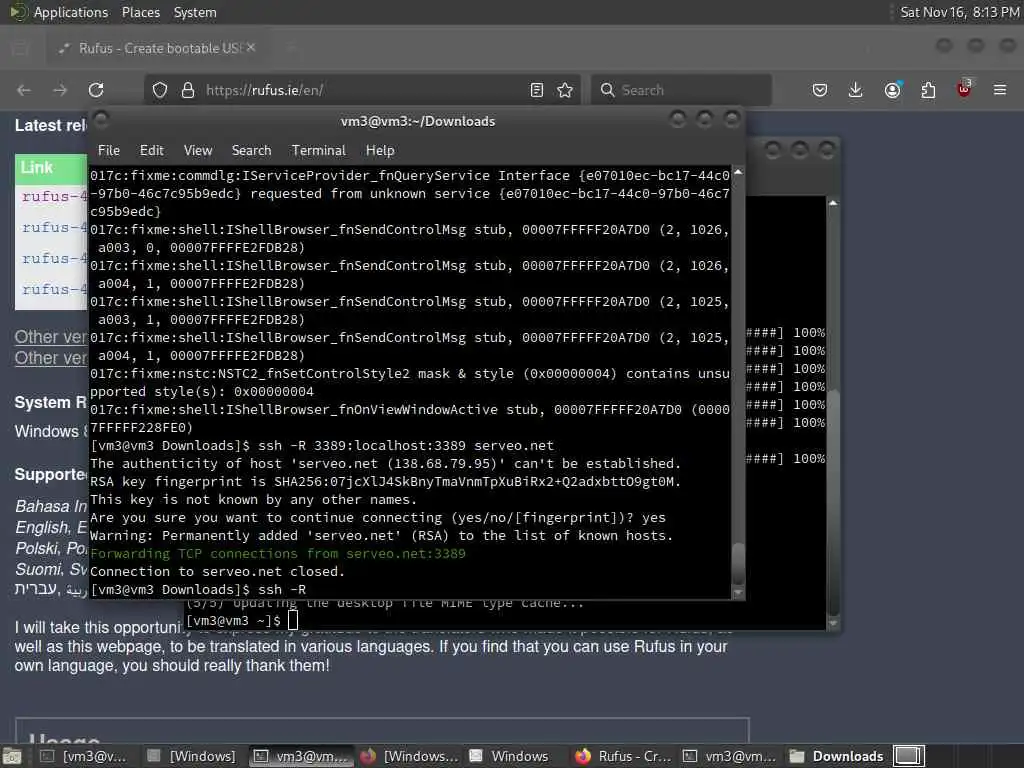The image size is (1024, 768).
Task: Open the terminal Terminal menu
Action: (319, 150)
